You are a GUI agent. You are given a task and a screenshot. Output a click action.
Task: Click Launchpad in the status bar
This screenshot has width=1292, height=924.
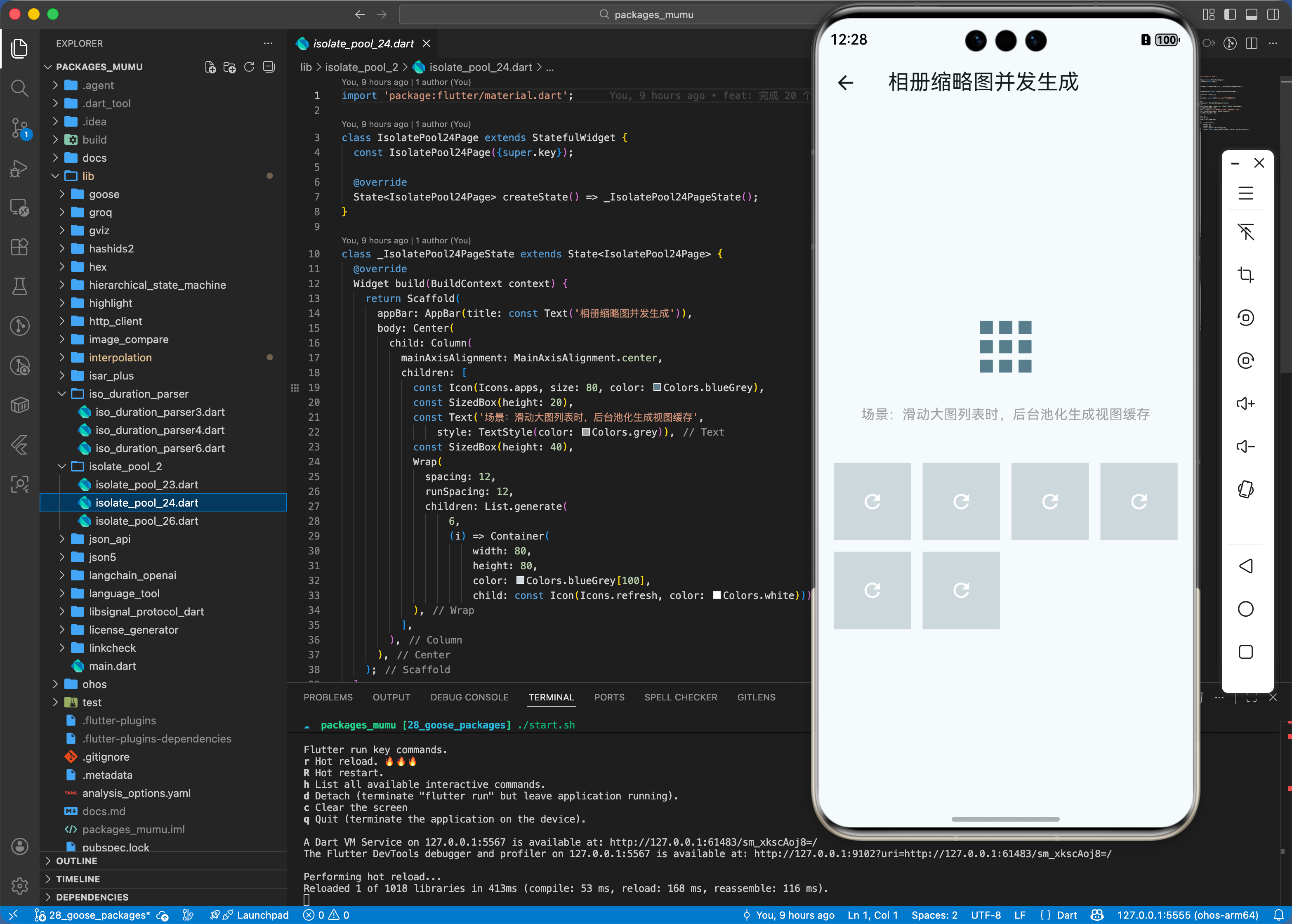click(262, 915)
